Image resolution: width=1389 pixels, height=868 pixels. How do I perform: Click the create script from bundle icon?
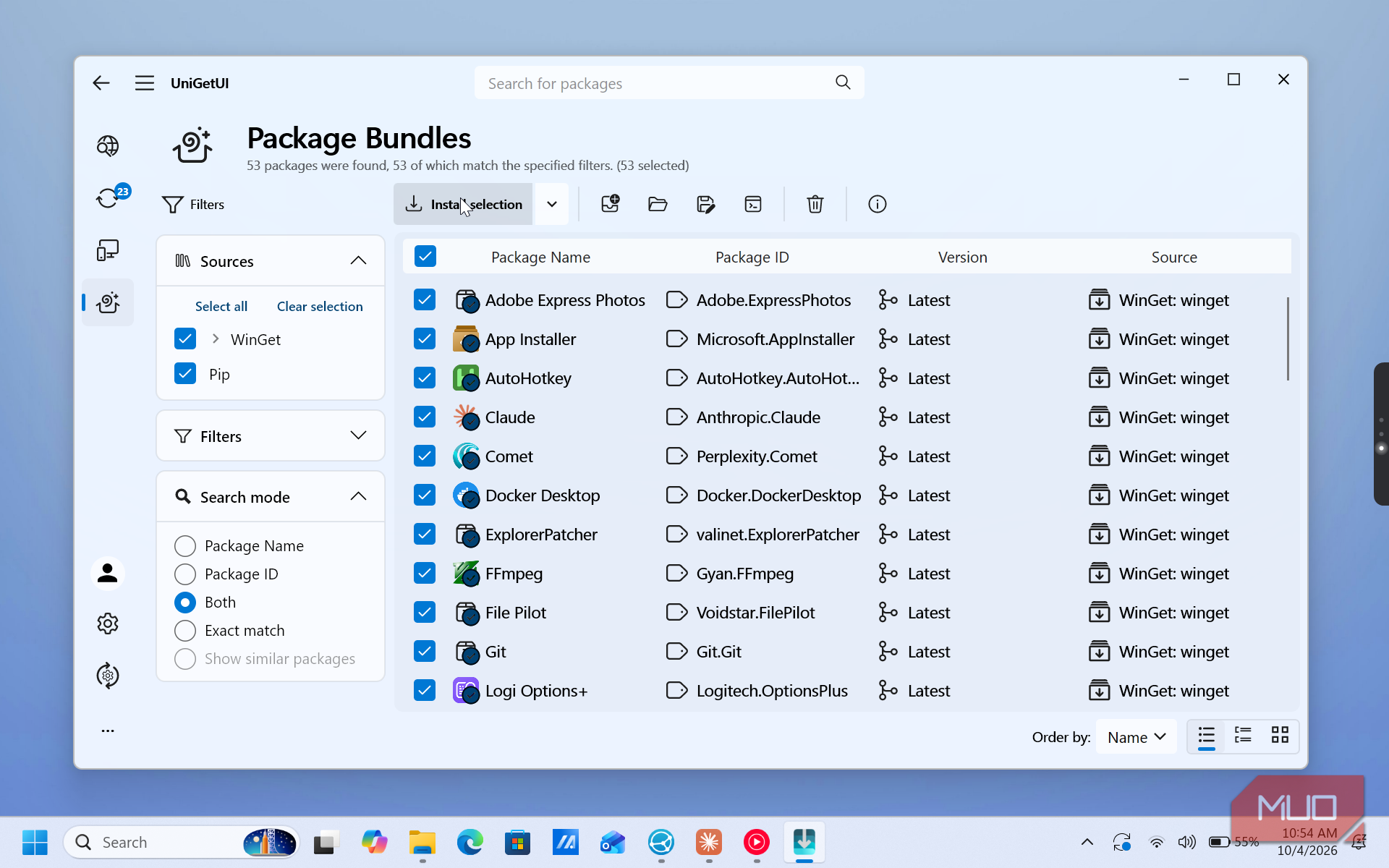753,204
